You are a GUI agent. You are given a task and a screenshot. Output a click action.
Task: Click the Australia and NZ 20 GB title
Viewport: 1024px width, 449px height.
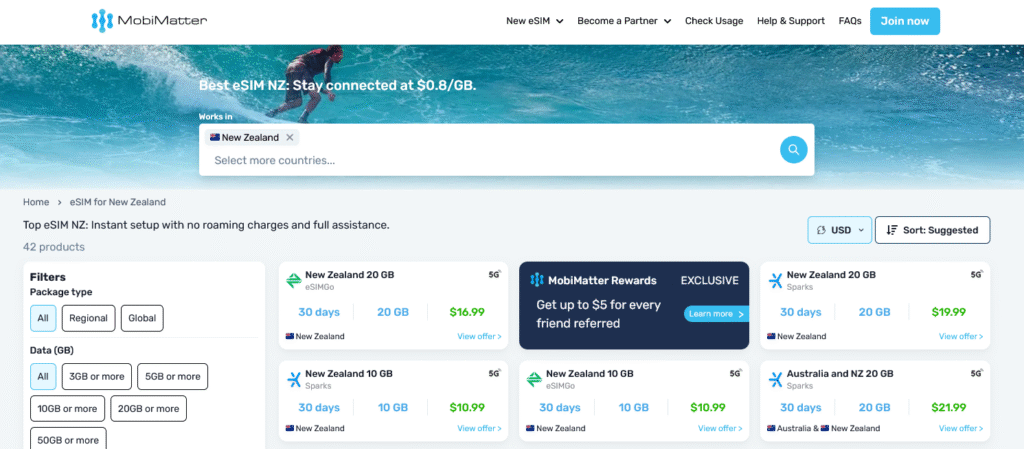point(840,374)
